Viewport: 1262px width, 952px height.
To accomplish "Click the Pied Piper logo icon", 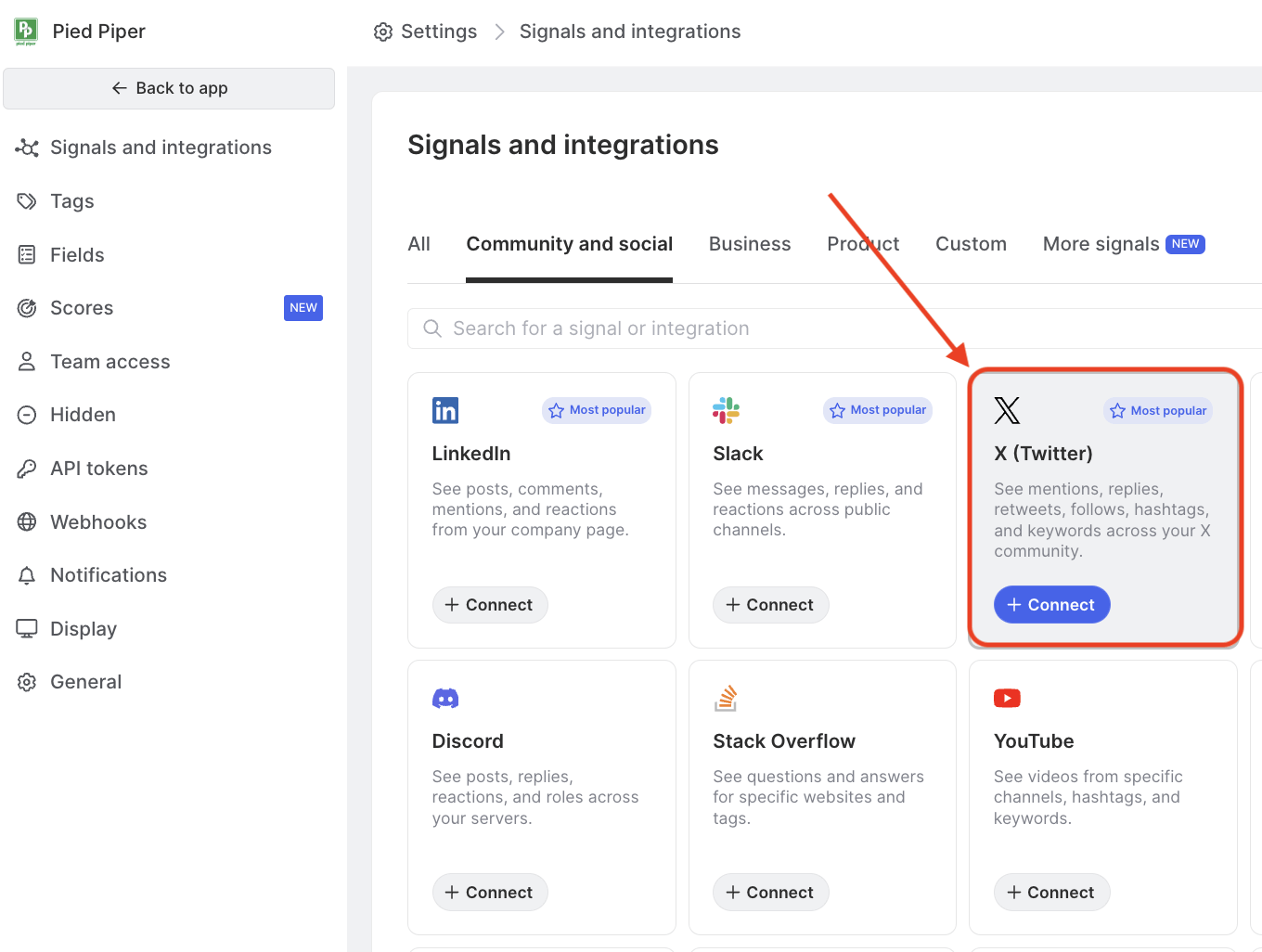I will point(26,32).
